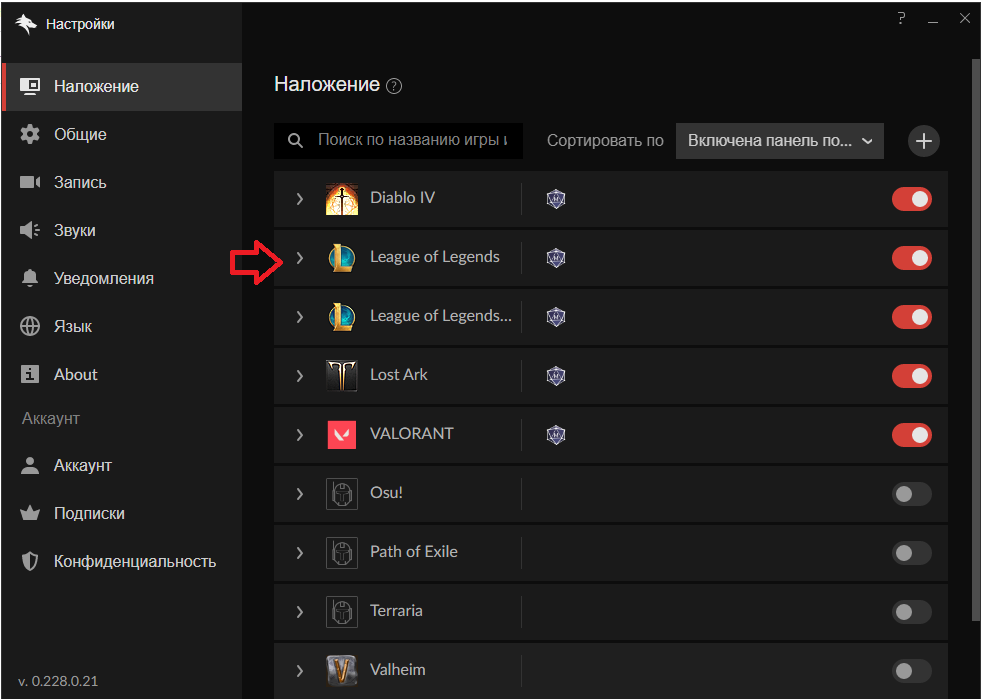Click the VALORANT game icon
Screen dimensions: 981x699
[342, 435]
